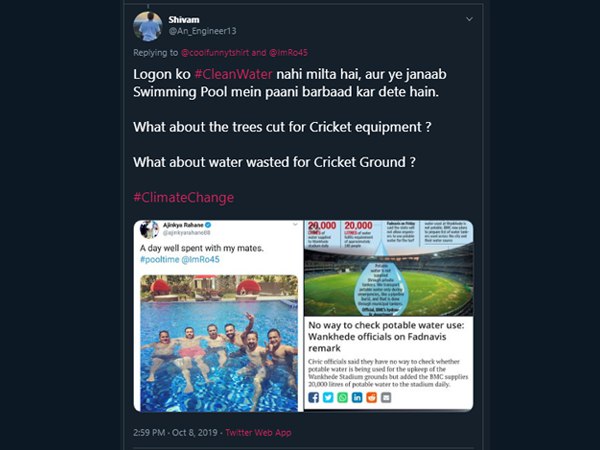The width and height of the screenshot is (600, 450).
Task: Click Ajinkya Rahane's avatar in the embedded tweet
Action: pos(146,231)
